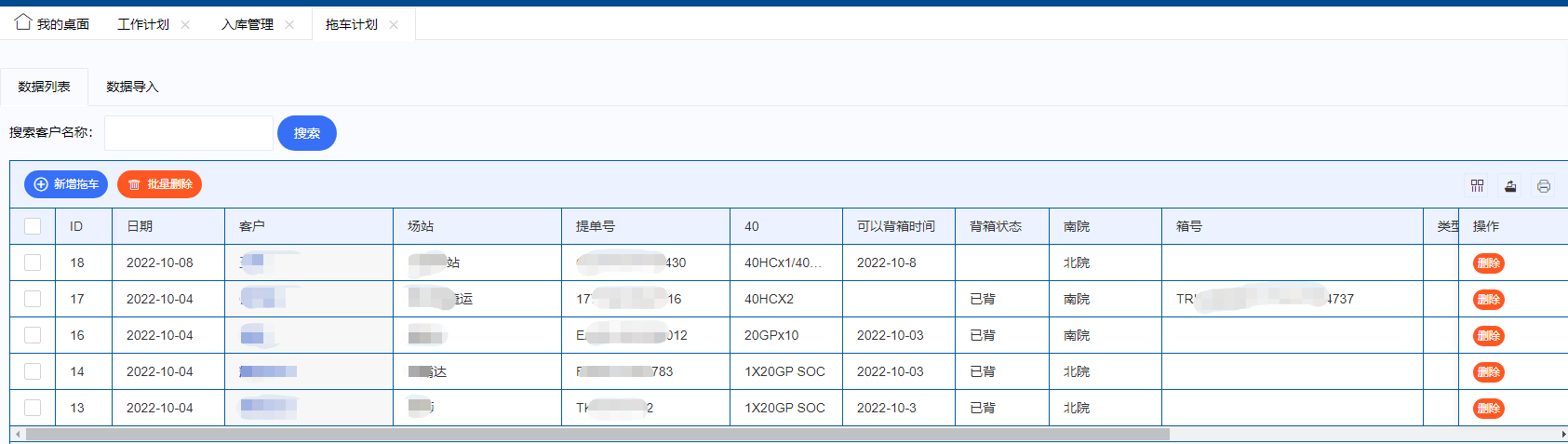
Task: Tick the checkbox for row ID 13
Action: (x=33, y=408)
